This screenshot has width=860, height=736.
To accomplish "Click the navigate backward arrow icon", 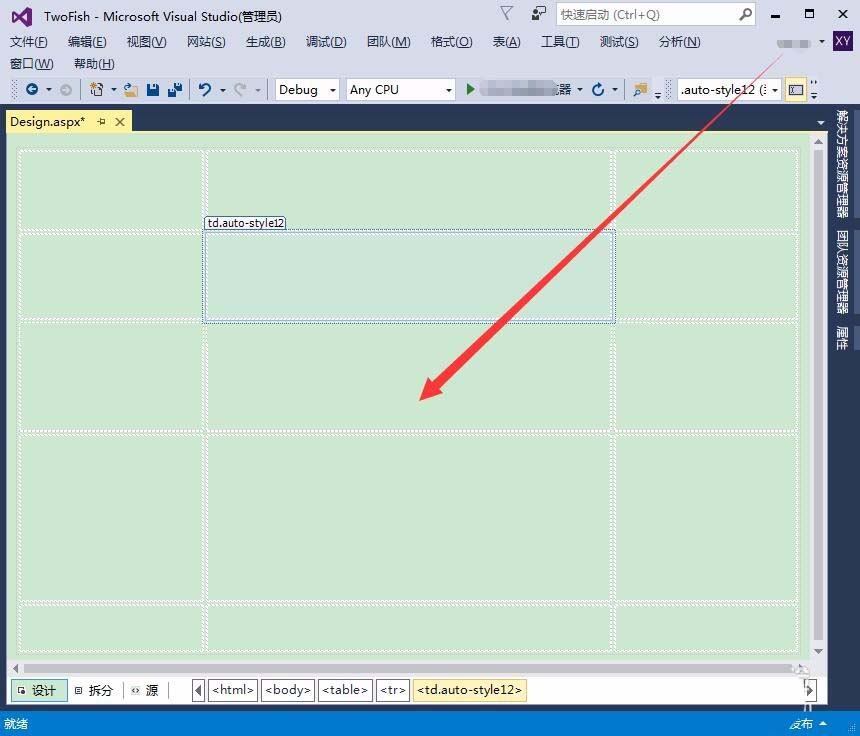I will coord(31,89).
